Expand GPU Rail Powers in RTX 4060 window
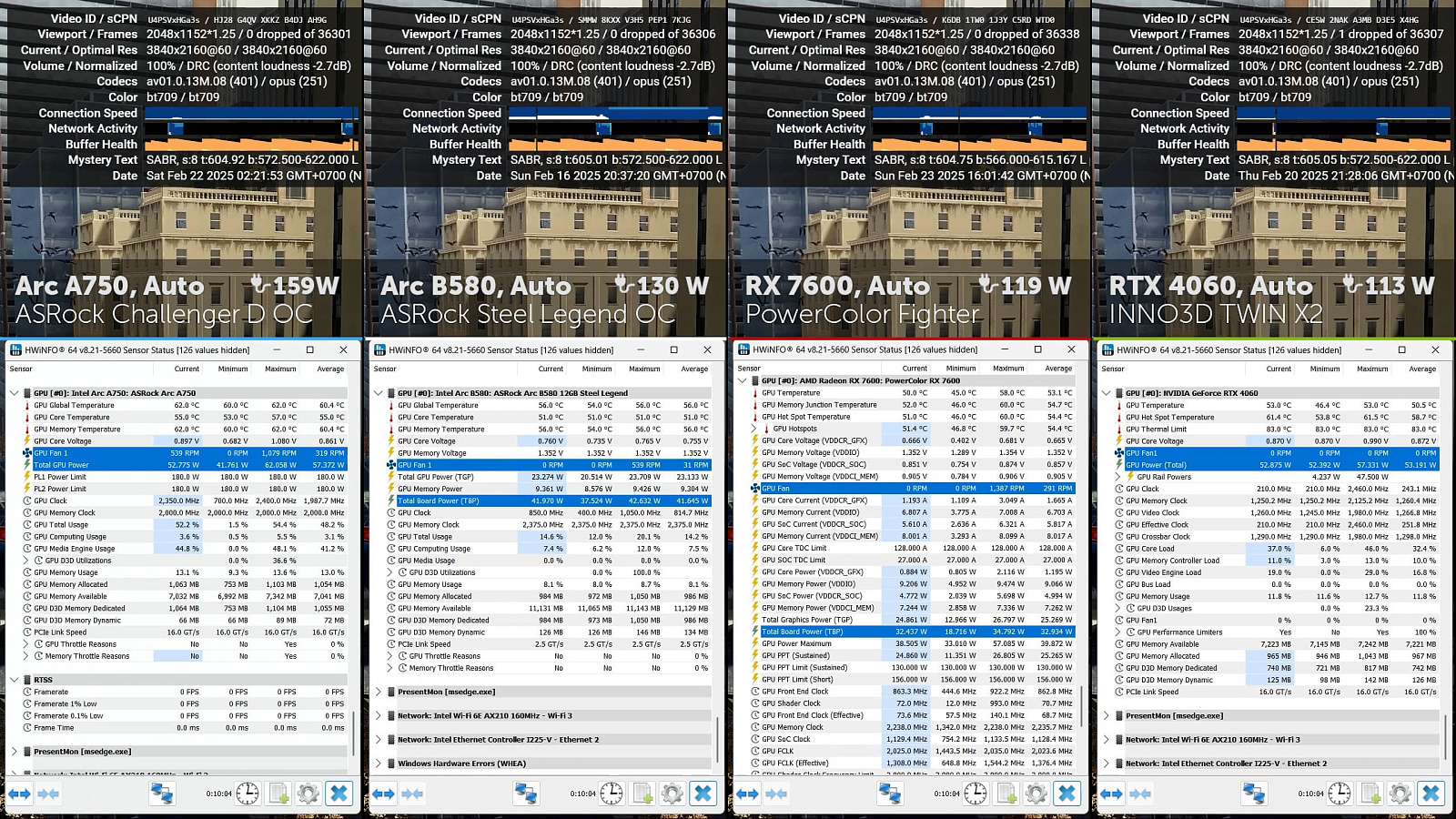 [x=1118, y=477]
